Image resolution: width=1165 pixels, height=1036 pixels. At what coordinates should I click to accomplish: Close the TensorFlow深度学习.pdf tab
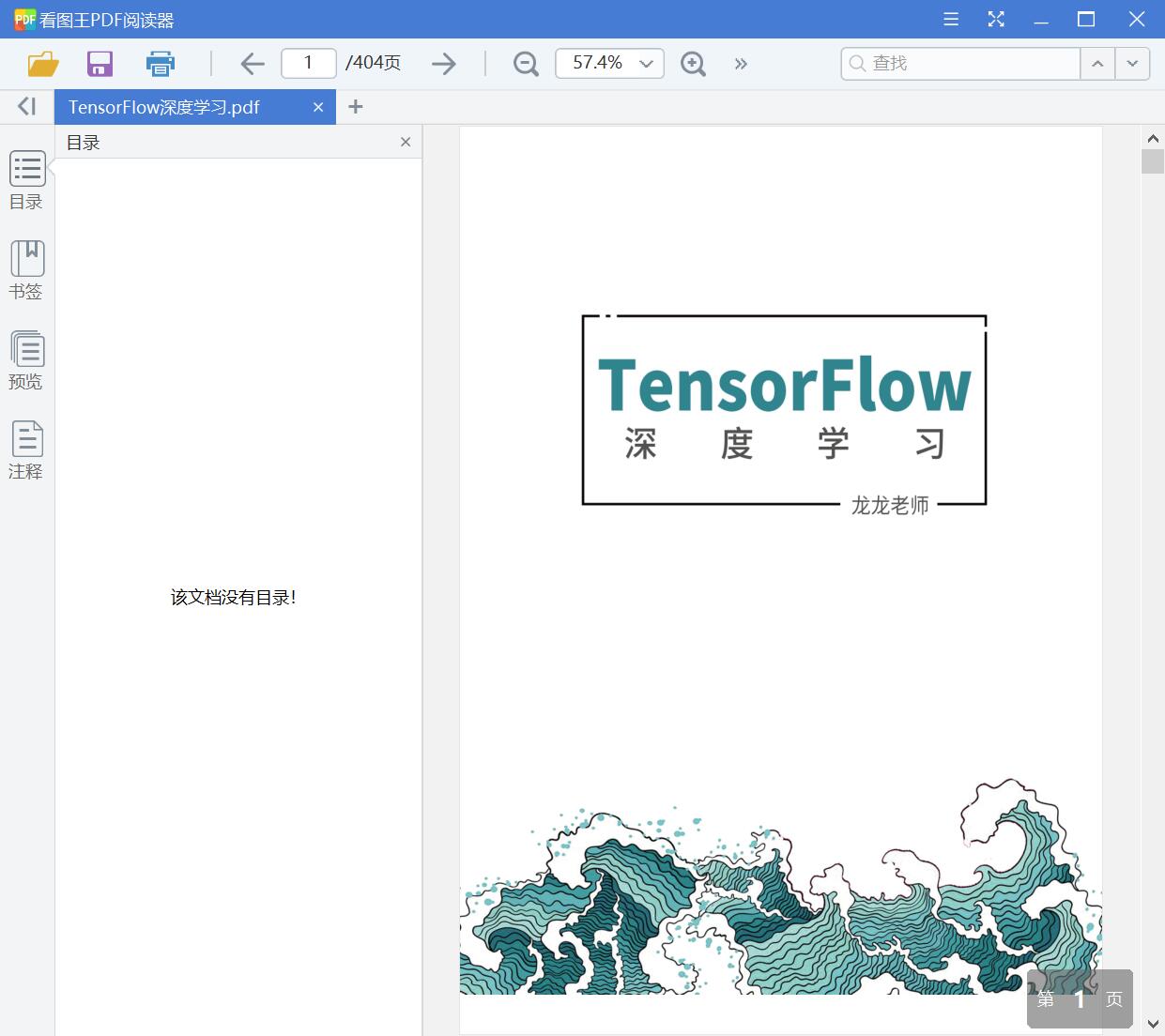(318, 107)
